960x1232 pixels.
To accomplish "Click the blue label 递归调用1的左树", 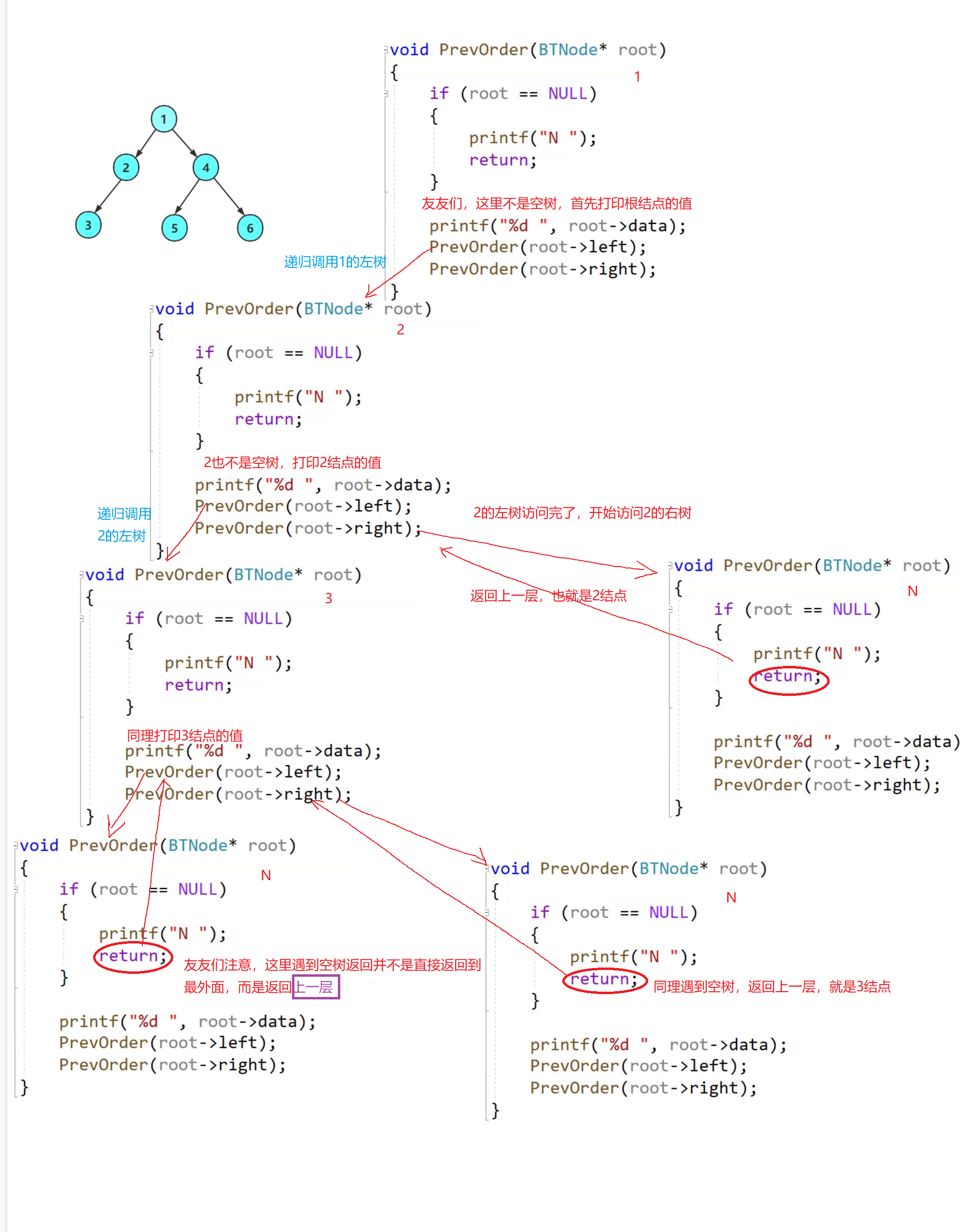I will tap(335, 262).
